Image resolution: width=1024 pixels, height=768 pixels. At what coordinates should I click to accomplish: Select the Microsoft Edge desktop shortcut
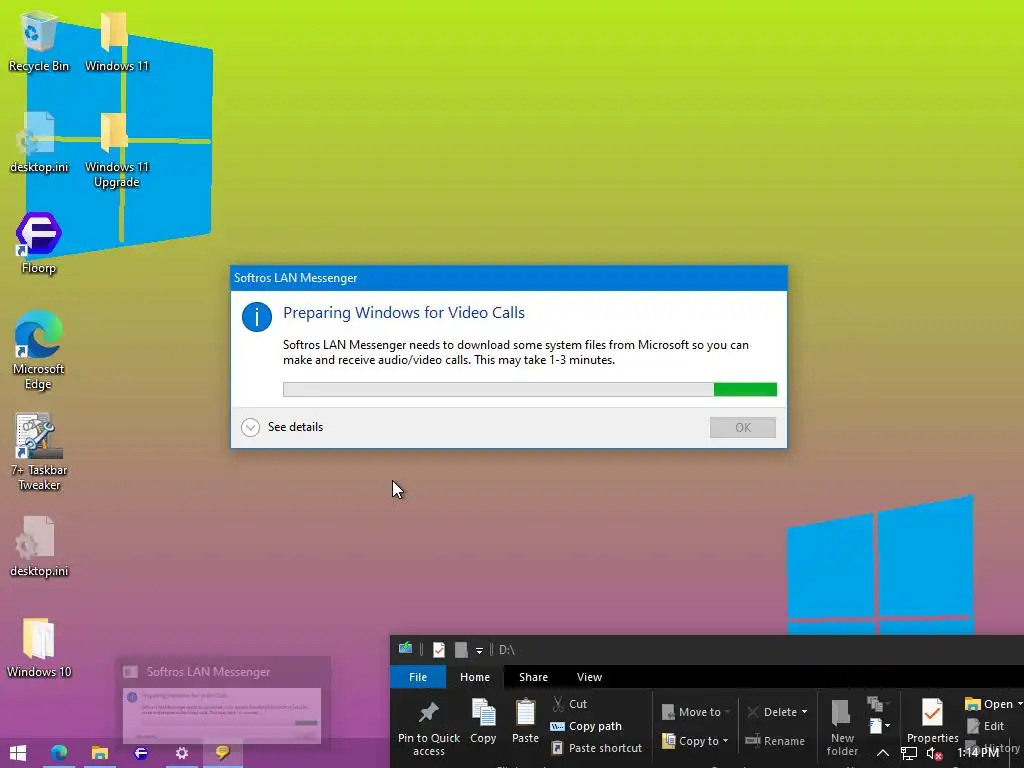[39, 350]
